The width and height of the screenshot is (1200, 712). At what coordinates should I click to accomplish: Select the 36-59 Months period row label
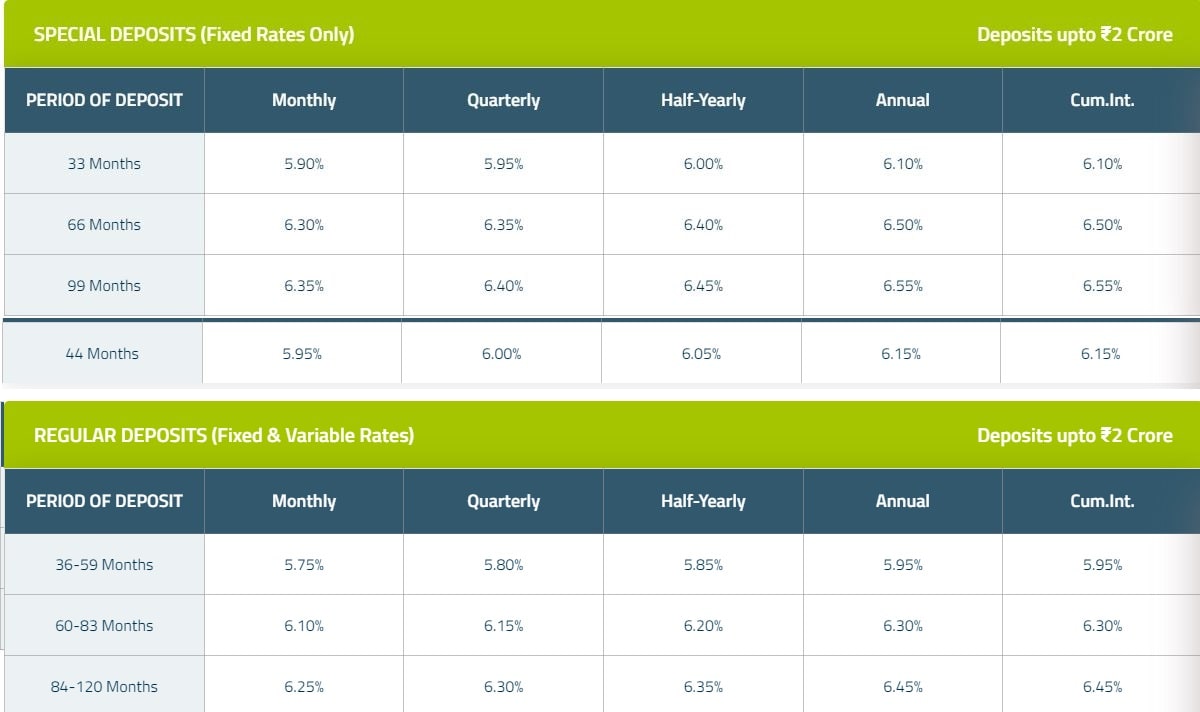104,565
